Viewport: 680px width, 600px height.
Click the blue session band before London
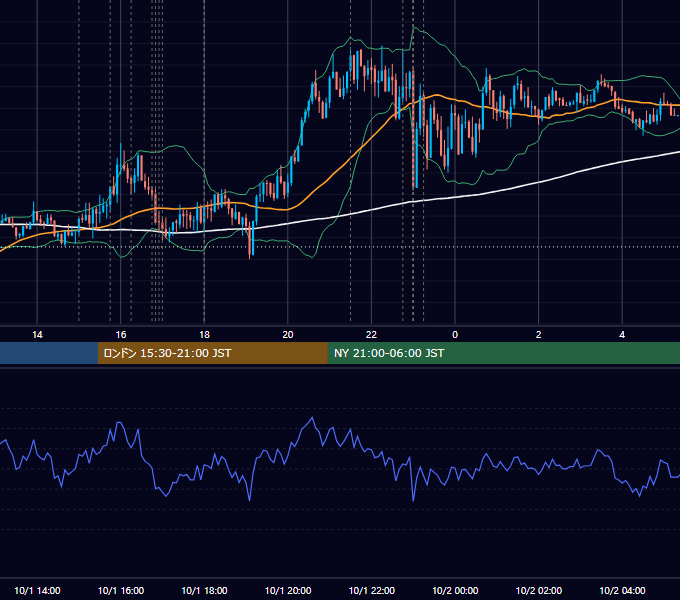tap(49, 353)
